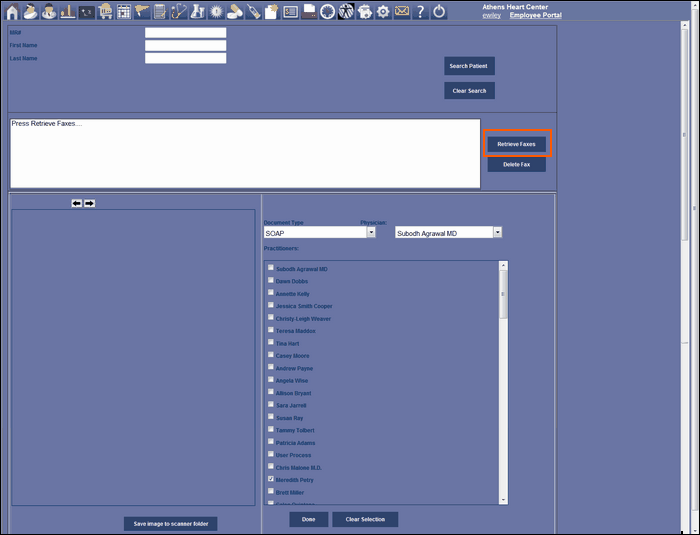Screen dimensions: 700x535
Task: Check the Dawn Dobbs practitioner checkbox
Action: 271,282
